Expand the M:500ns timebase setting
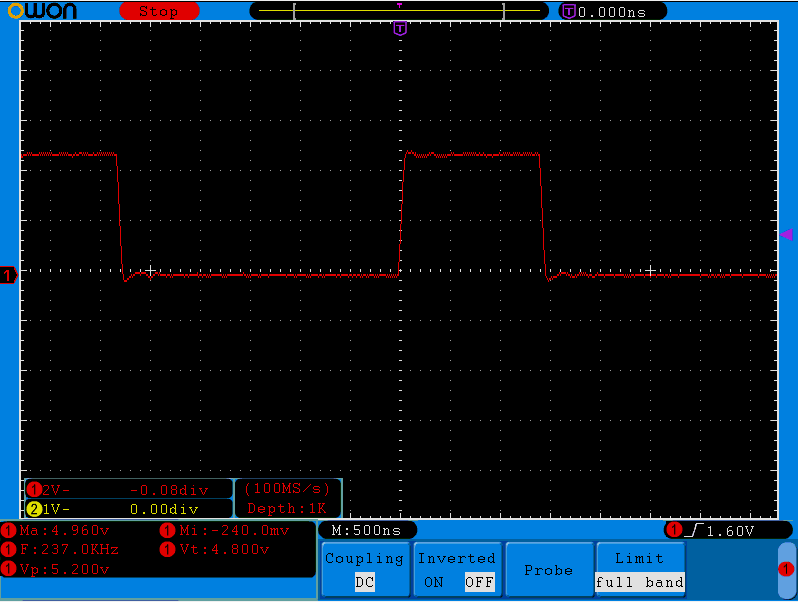The height and width of the screenshot is (602, 798). click(x=366, y=530)
